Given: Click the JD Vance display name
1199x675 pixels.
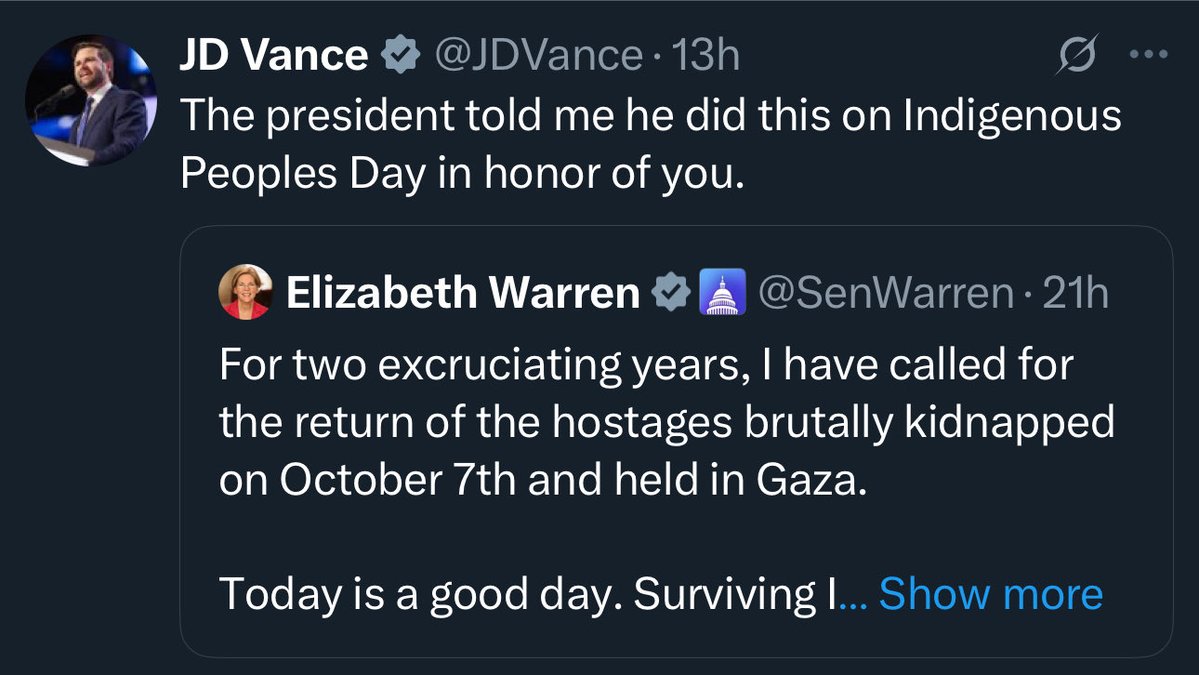Looking at the screenshot, I should click(273, 56).
